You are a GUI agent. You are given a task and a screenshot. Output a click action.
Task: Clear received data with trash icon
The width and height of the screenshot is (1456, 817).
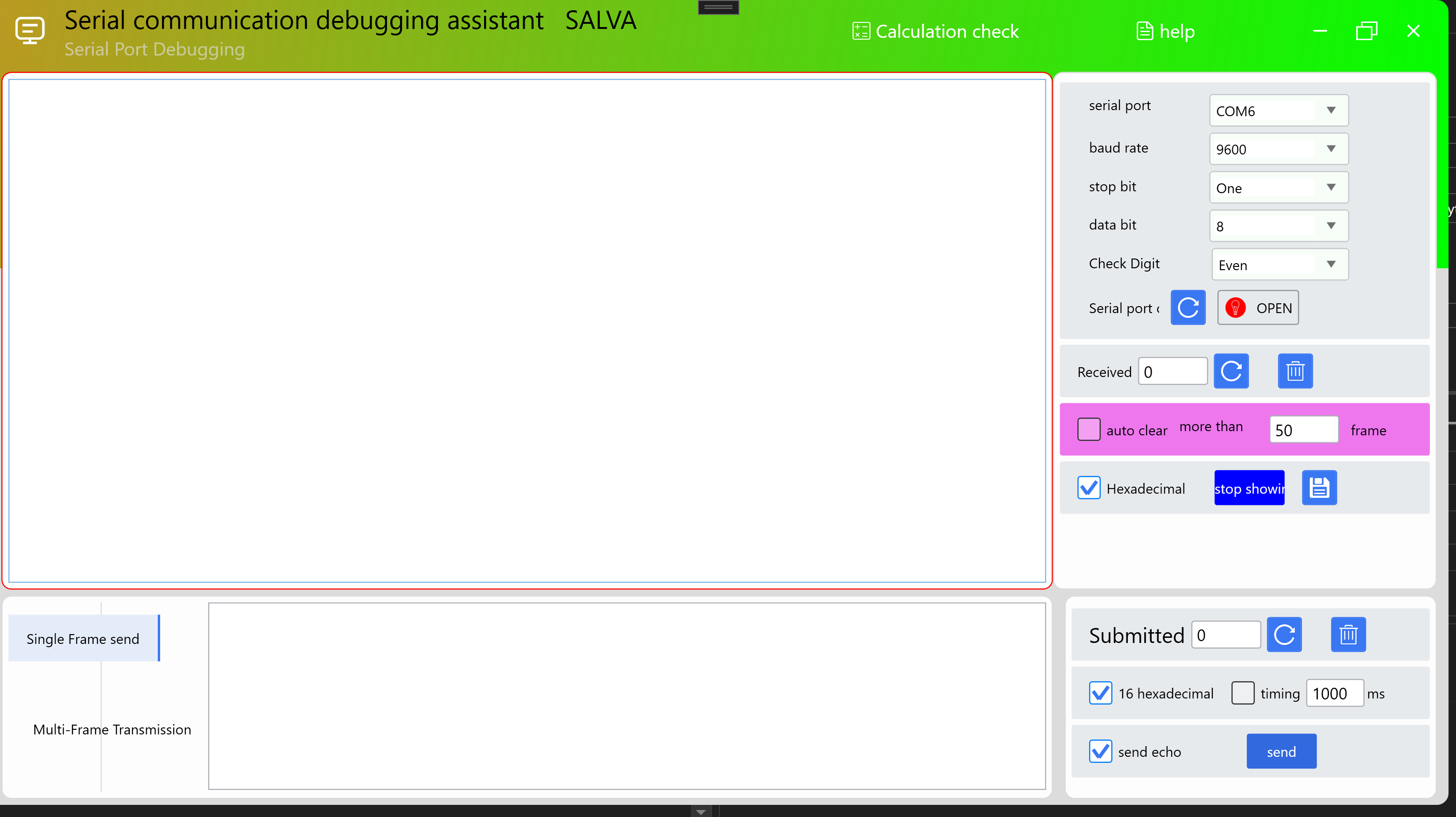click(x=1295, y=372)
